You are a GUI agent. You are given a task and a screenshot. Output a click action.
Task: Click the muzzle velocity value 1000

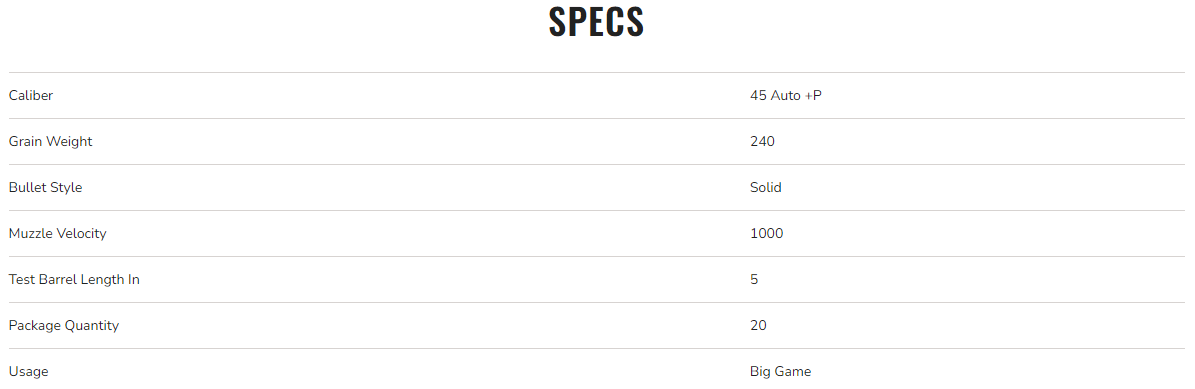click(x=767, y=233)
